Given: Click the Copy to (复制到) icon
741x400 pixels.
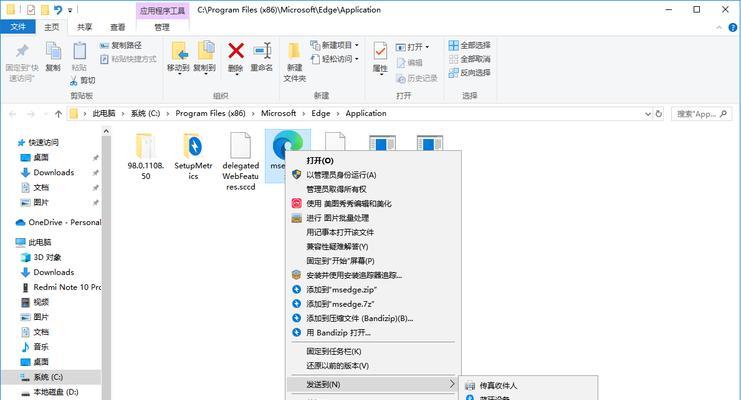Looking at the screenshot, I should (x=205, y=51).
